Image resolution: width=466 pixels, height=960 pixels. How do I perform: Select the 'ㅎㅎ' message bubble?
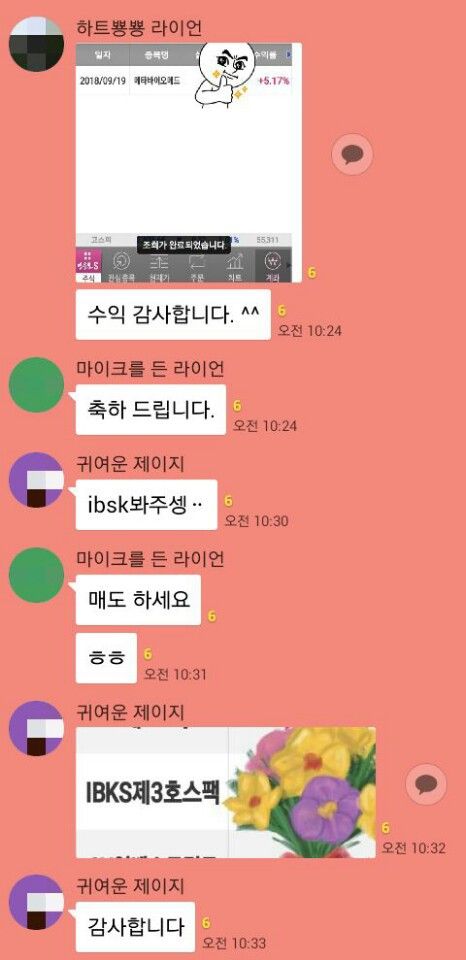106,658
